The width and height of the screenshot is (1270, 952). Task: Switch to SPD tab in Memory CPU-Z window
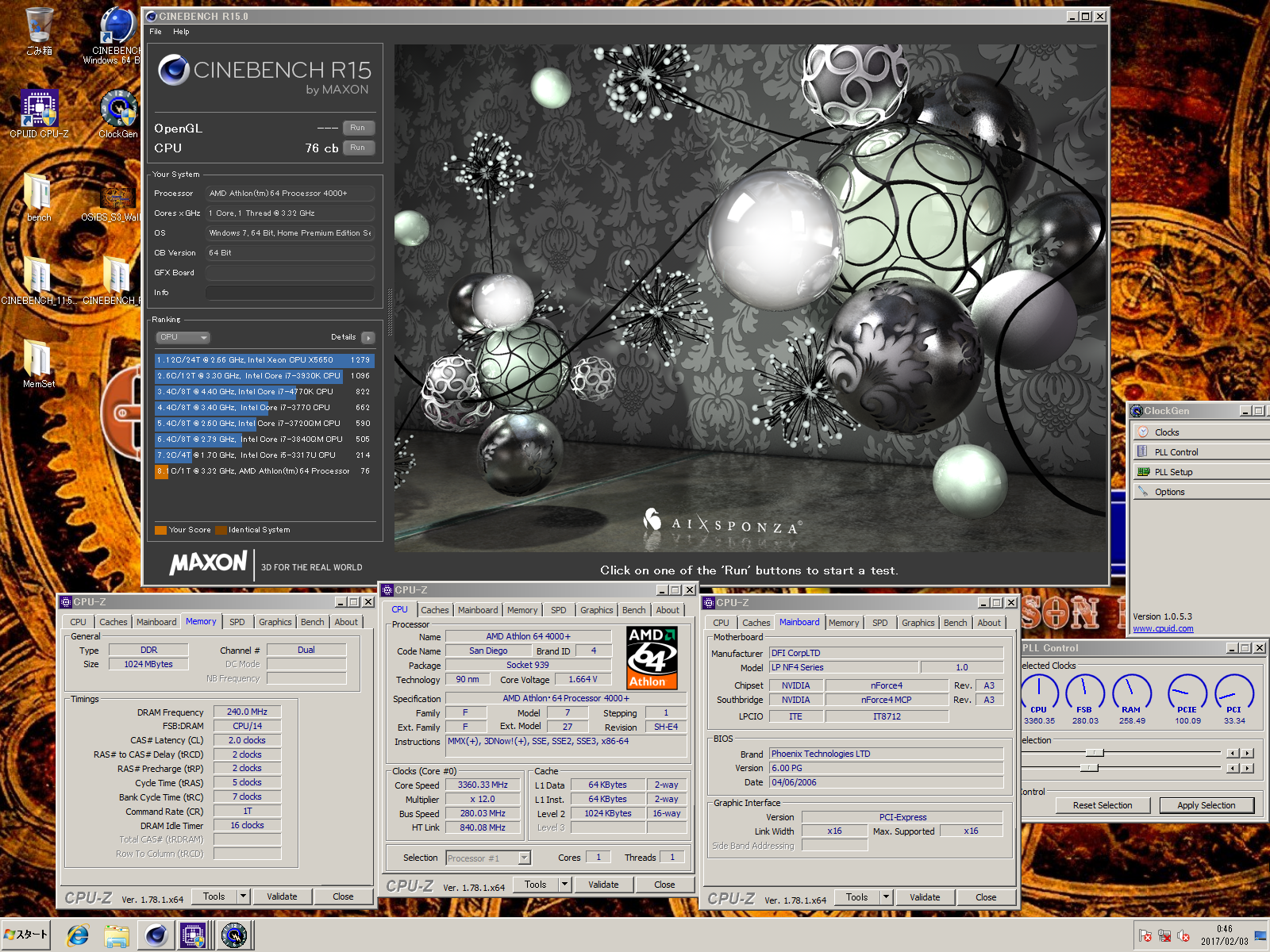(x=237, y=622)
